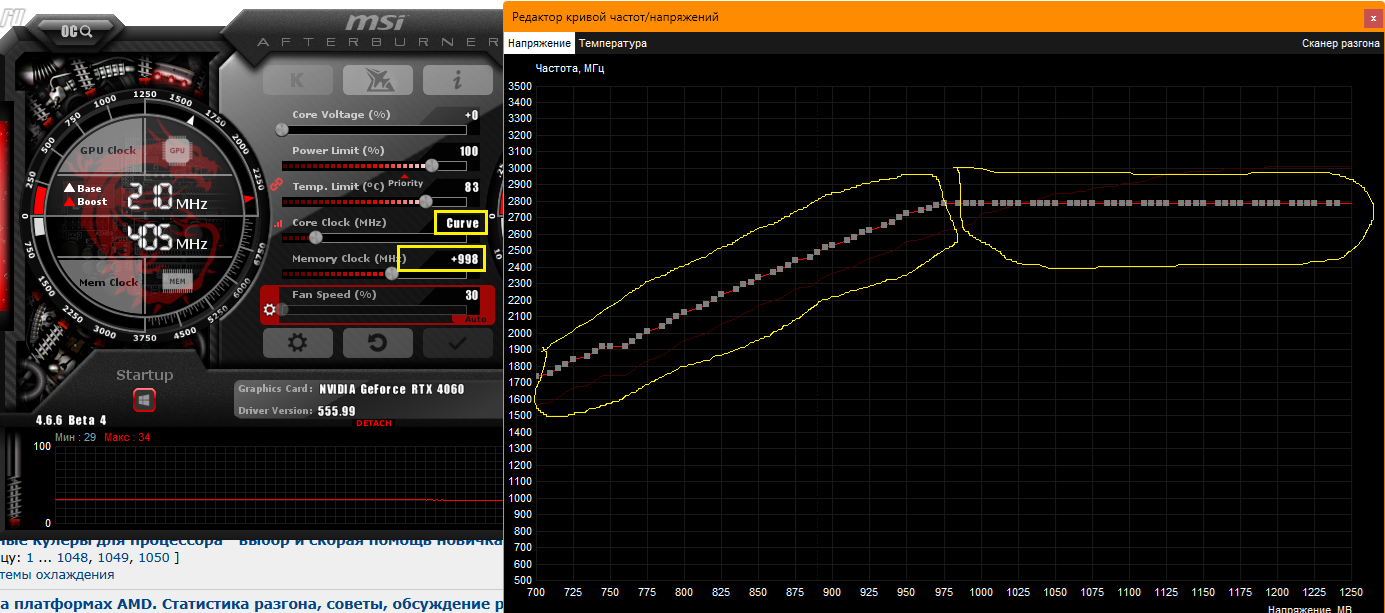Open Afterburner settings gear button
Image resolution: width=1385 pixels, height=613 pixels.
pos(297,343)
